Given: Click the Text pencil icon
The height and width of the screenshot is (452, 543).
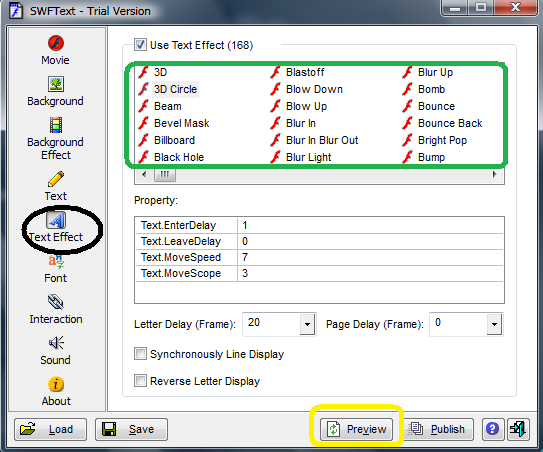Looking at the screenshot, I should (56, 179).
